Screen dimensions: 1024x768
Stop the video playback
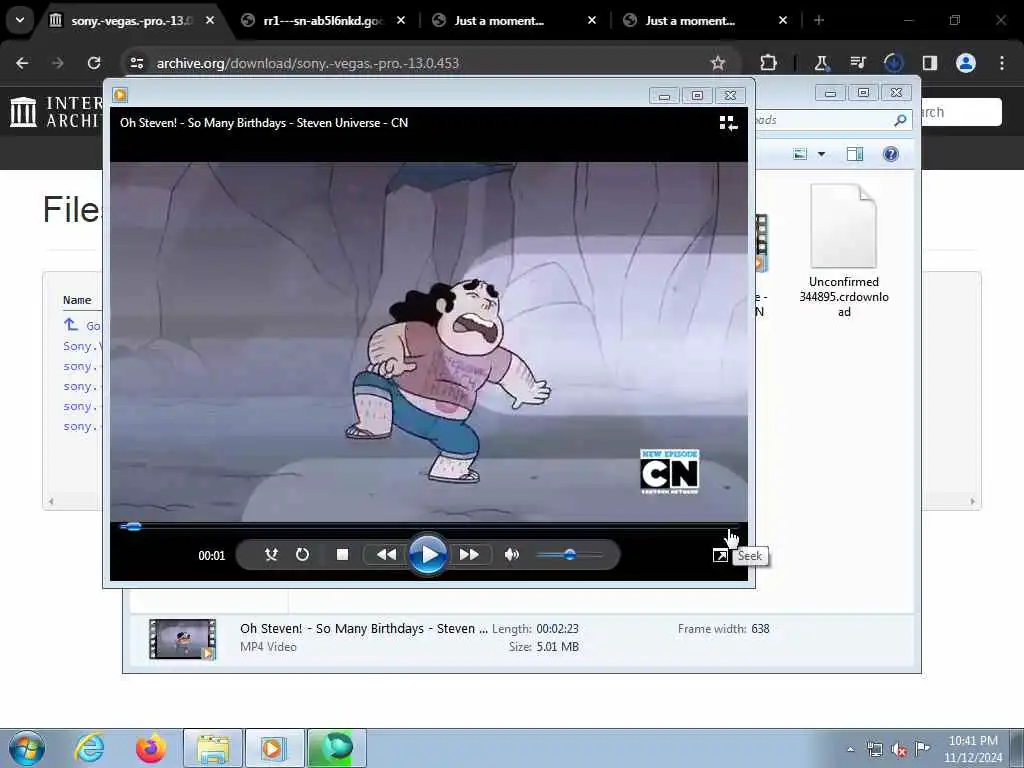coord(342,555)
